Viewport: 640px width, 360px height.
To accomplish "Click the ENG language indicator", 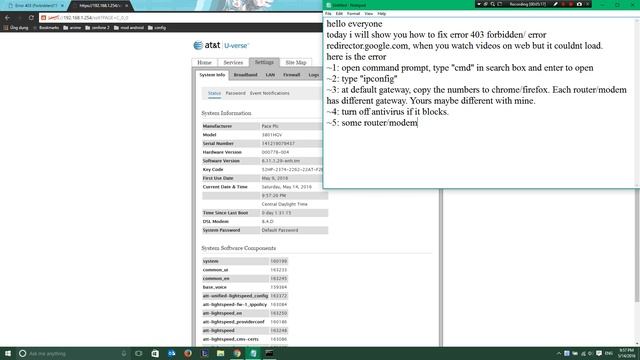I will (609, 353).
